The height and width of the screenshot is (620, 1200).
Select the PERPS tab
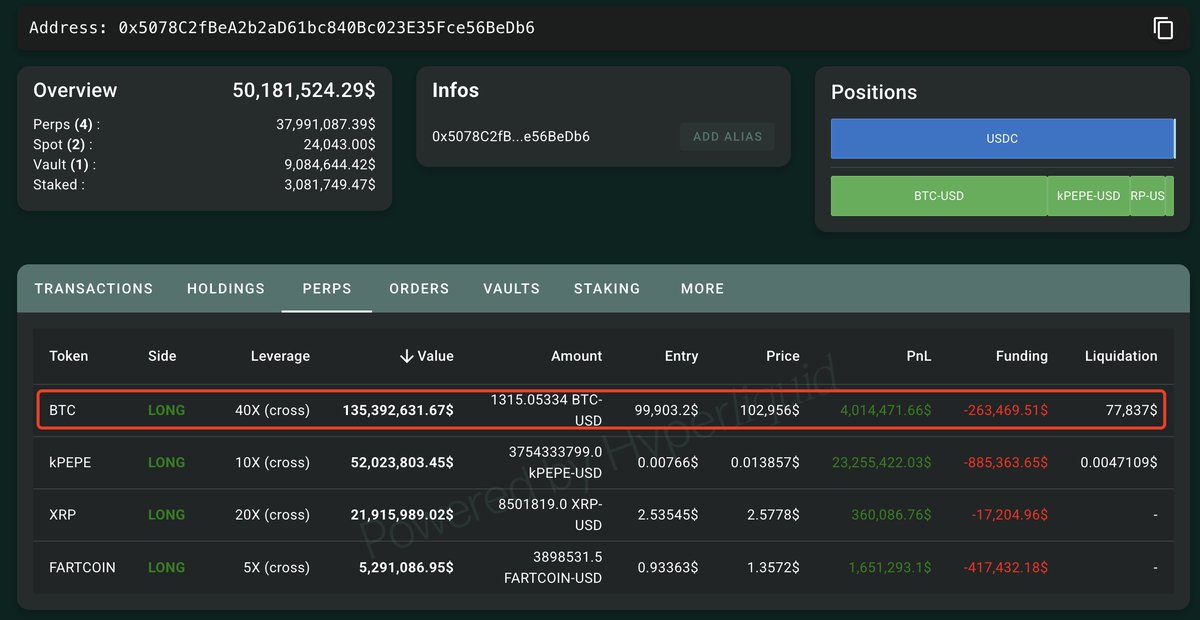point(327,288)
